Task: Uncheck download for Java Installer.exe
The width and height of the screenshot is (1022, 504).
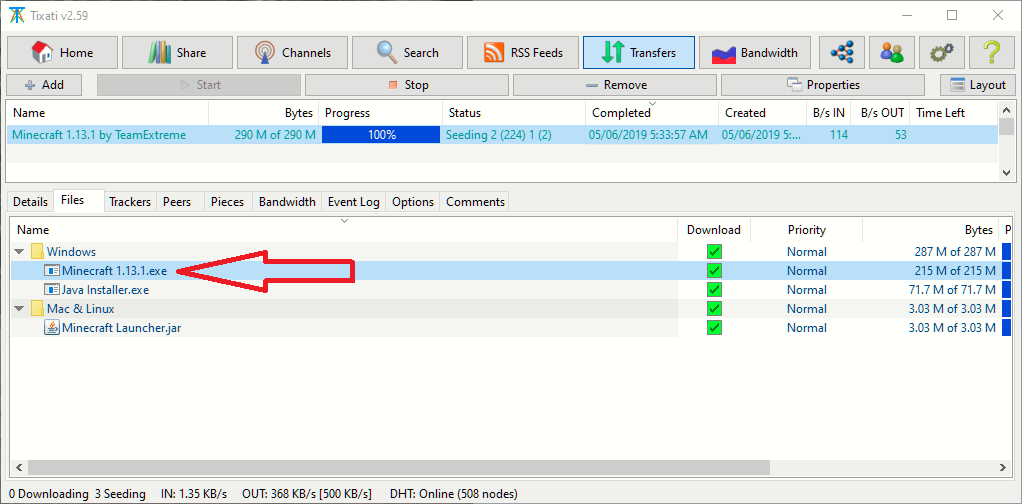Action: pos(714,289)
